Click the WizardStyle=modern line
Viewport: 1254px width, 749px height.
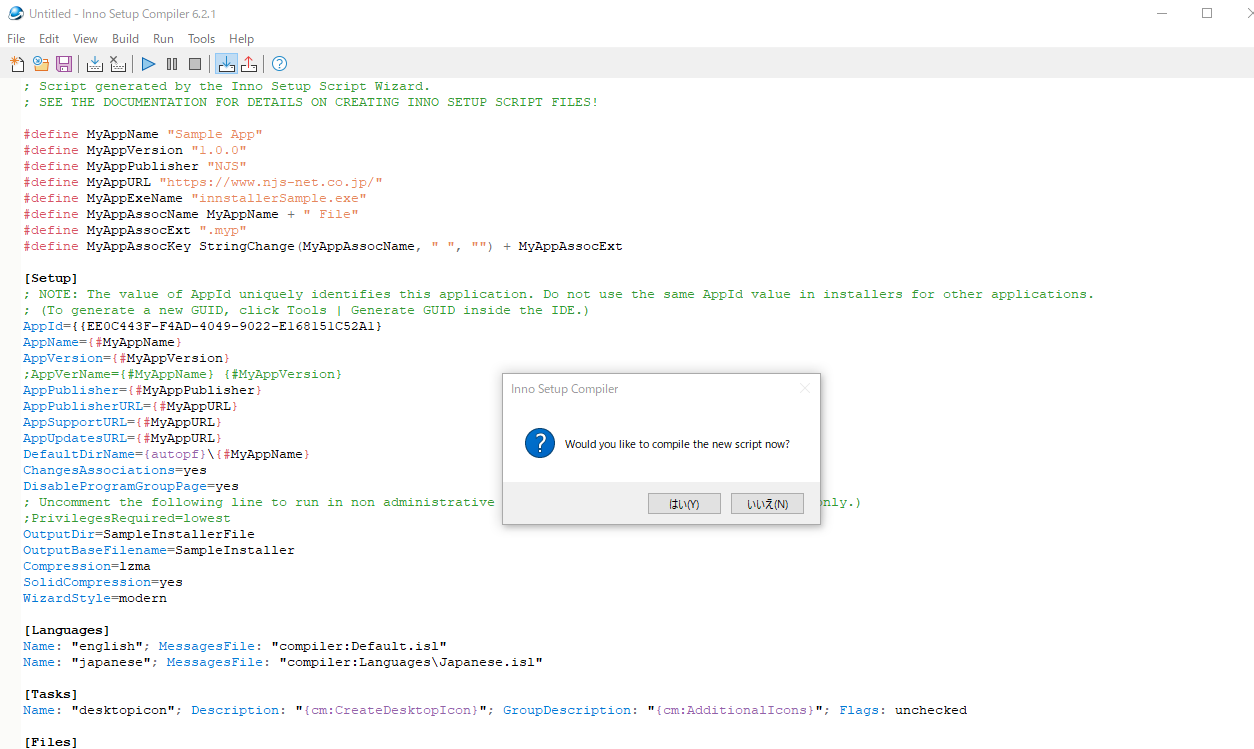pyautogui.click(x=95, y=598)
